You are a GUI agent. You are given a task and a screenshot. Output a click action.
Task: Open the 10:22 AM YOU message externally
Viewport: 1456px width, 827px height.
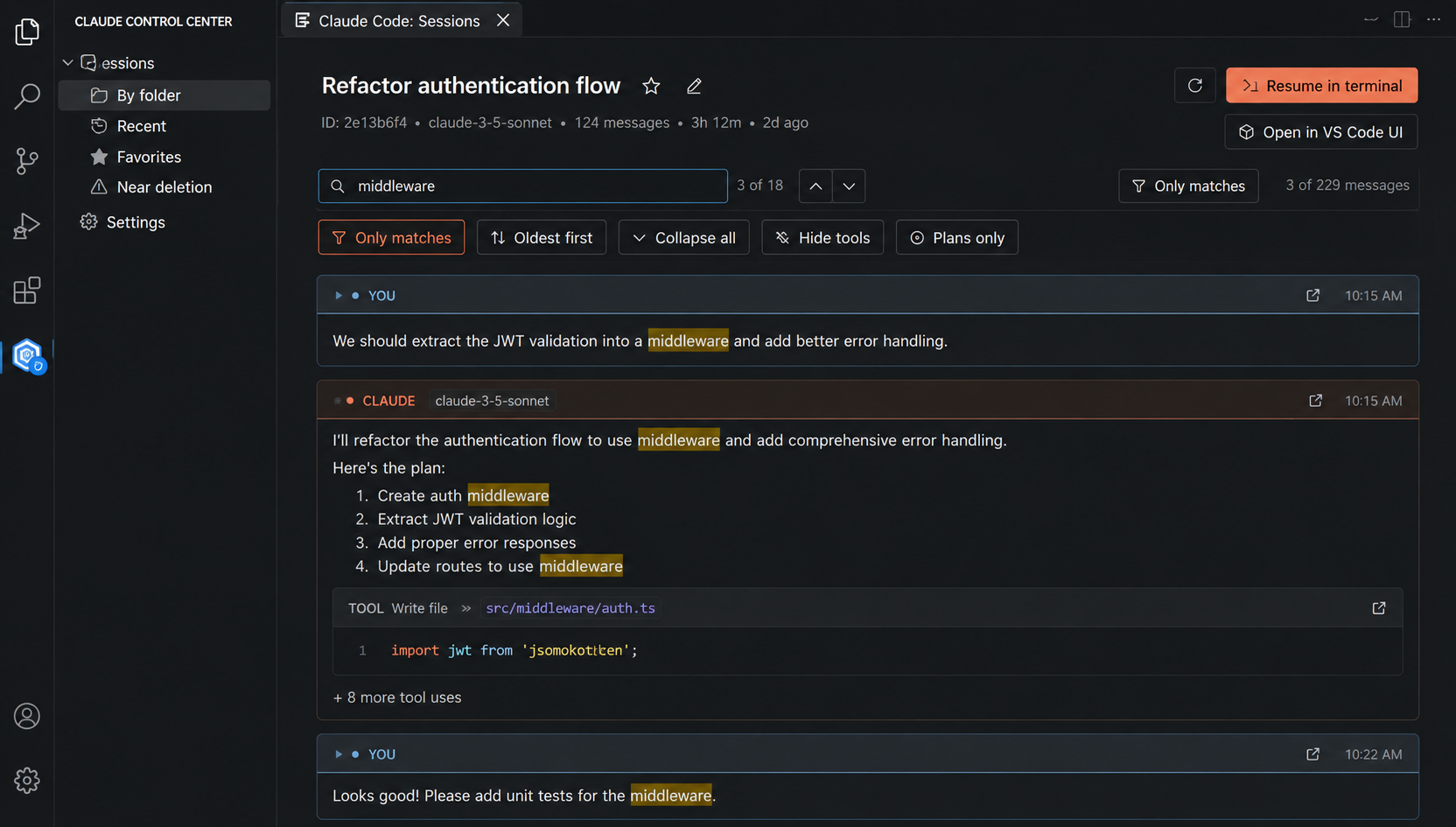[x=1312, y=754]
